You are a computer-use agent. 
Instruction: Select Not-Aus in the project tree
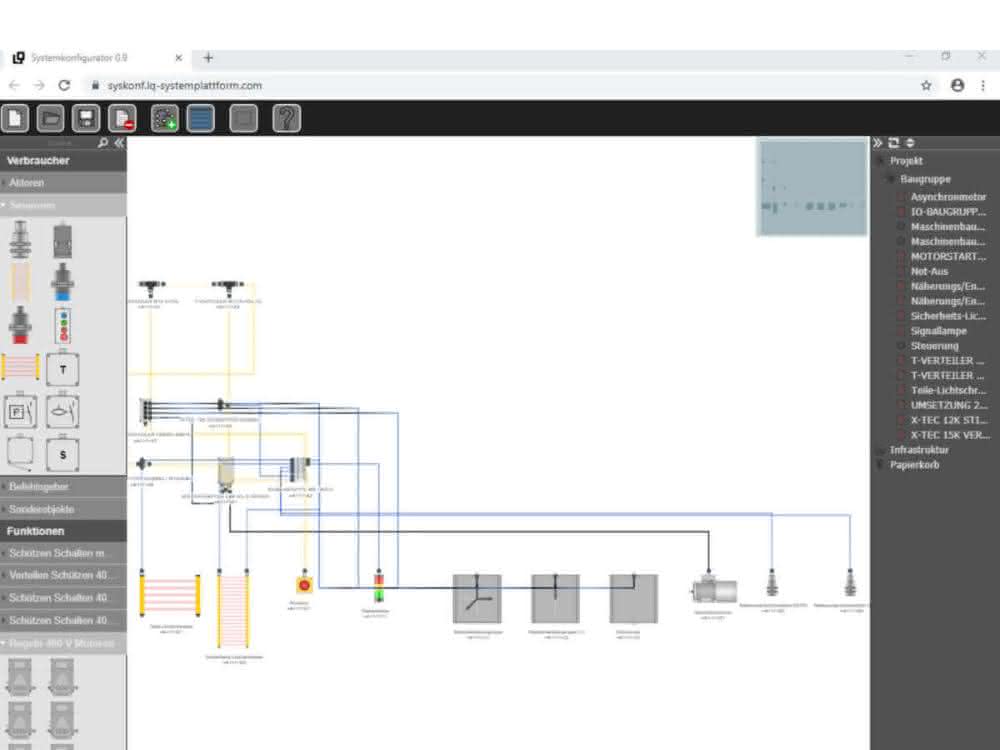pos(929,271)
